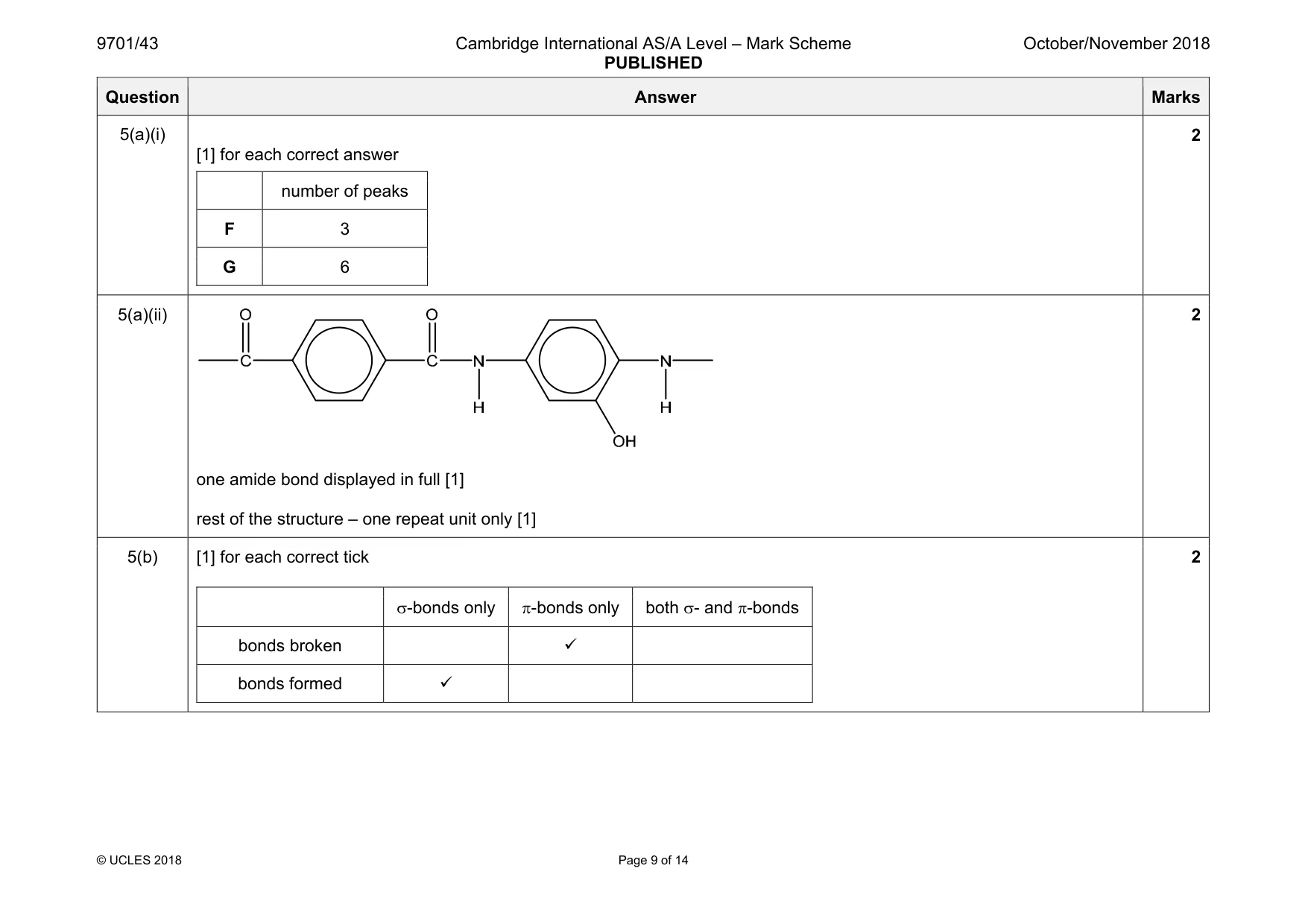Screen dimensions: 1308x924
Task: Click 'one amide bond displayed in full [1]'
Action: pos(330,479)
